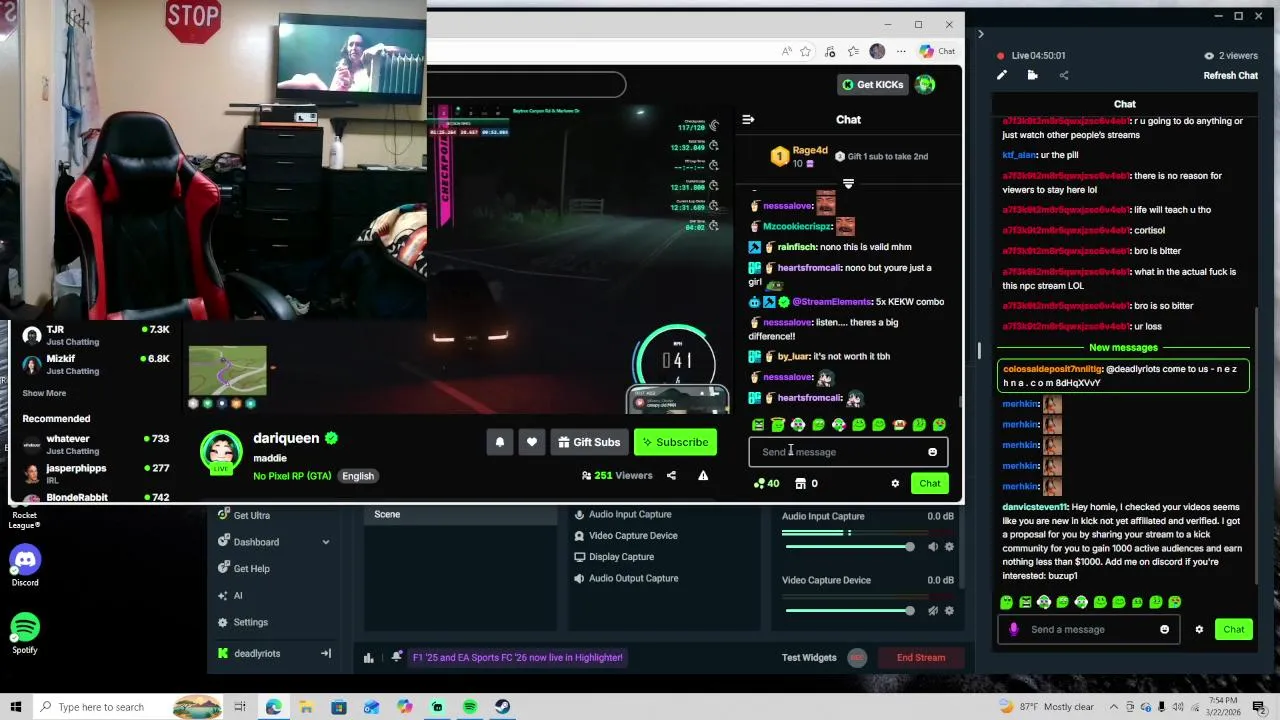1280x720 pixels.
Task: Click the share icon in Streamlabs chat panel
Action: (x=1064, y=75)
